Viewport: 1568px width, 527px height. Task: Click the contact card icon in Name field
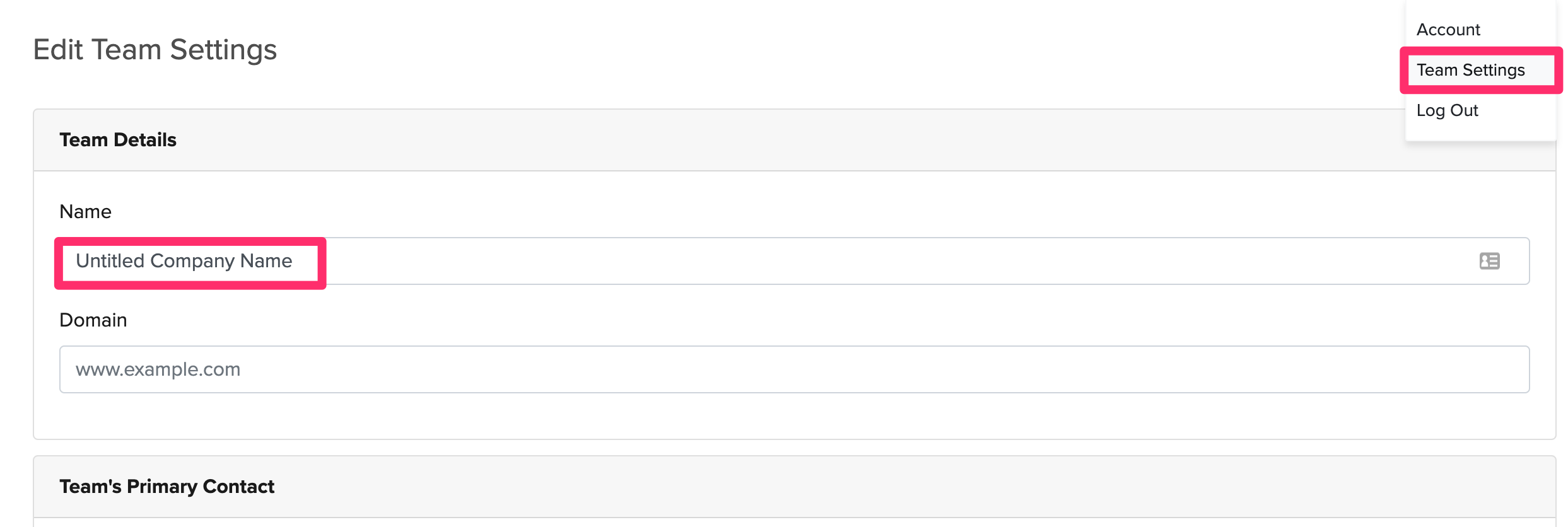click(1489, 261)
